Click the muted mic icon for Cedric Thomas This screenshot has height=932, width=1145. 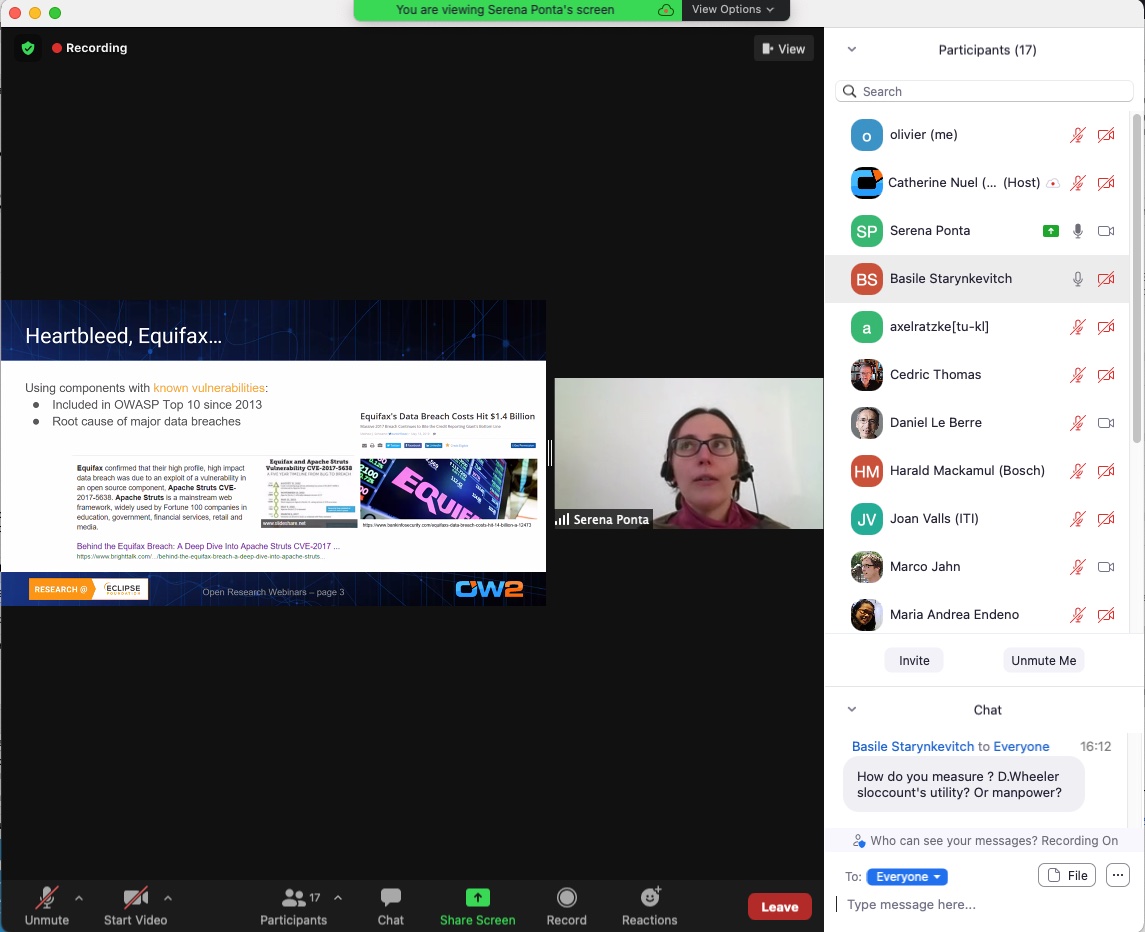click(1077, 375)
